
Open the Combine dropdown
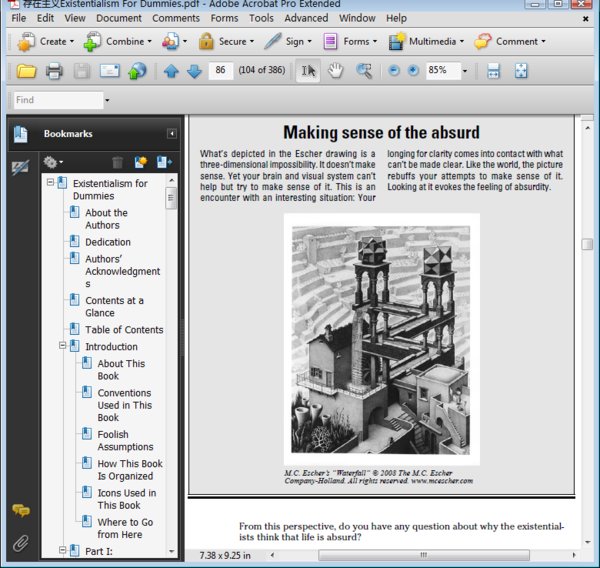(x=117, y=41)
